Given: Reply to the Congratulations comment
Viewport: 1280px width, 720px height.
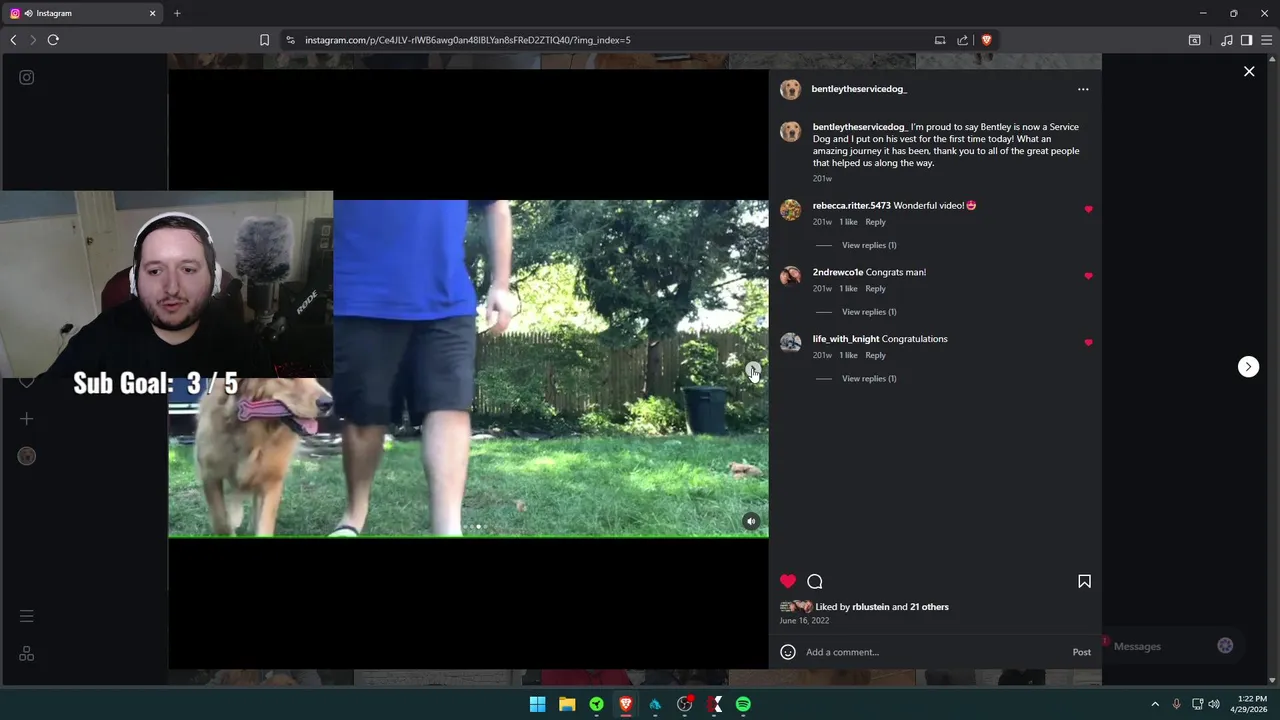Looking at the screenshot, I should point(875,355).
